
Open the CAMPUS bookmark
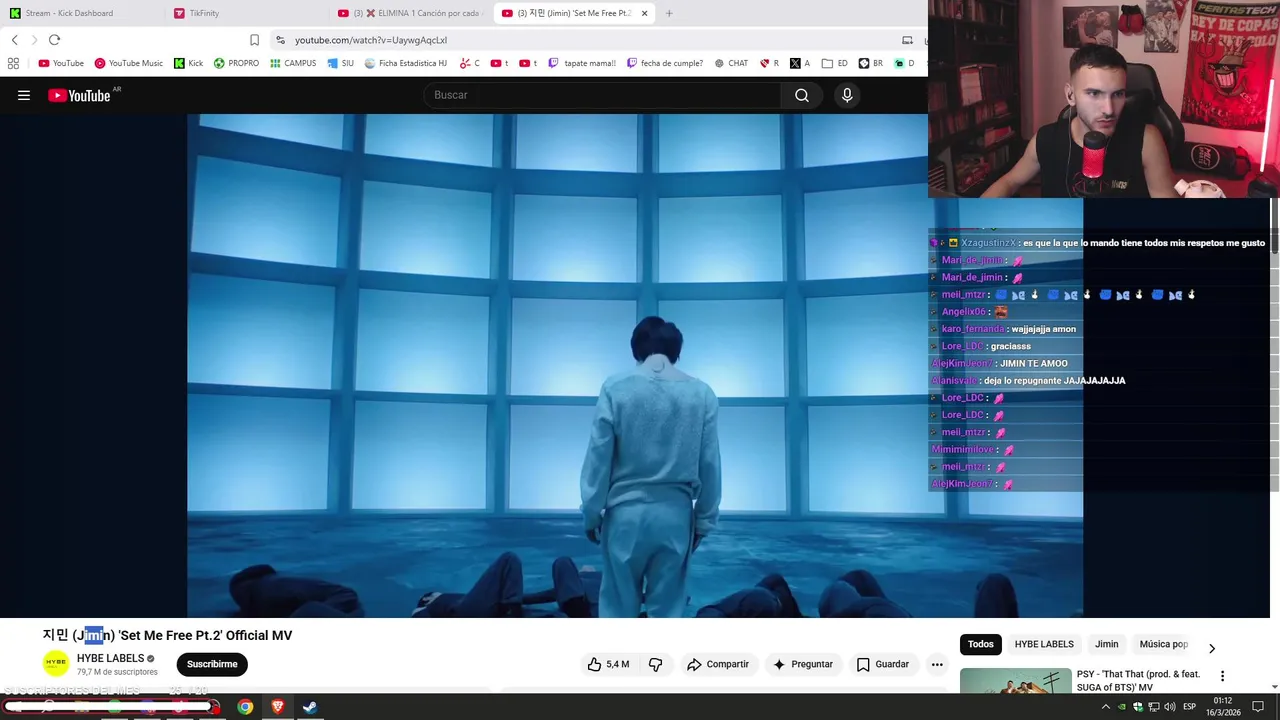[x=293, y=63]
